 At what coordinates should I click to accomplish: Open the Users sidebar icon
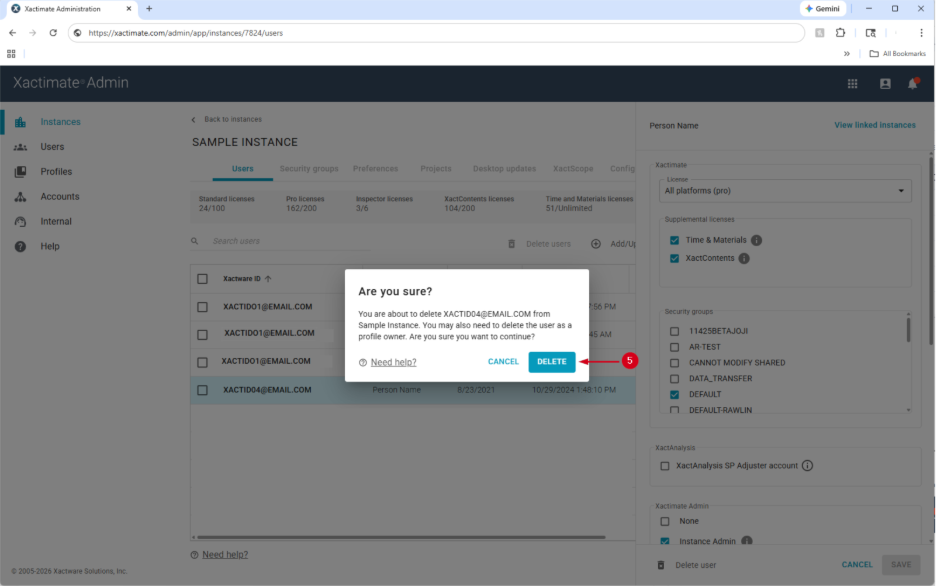pos(20,147)
